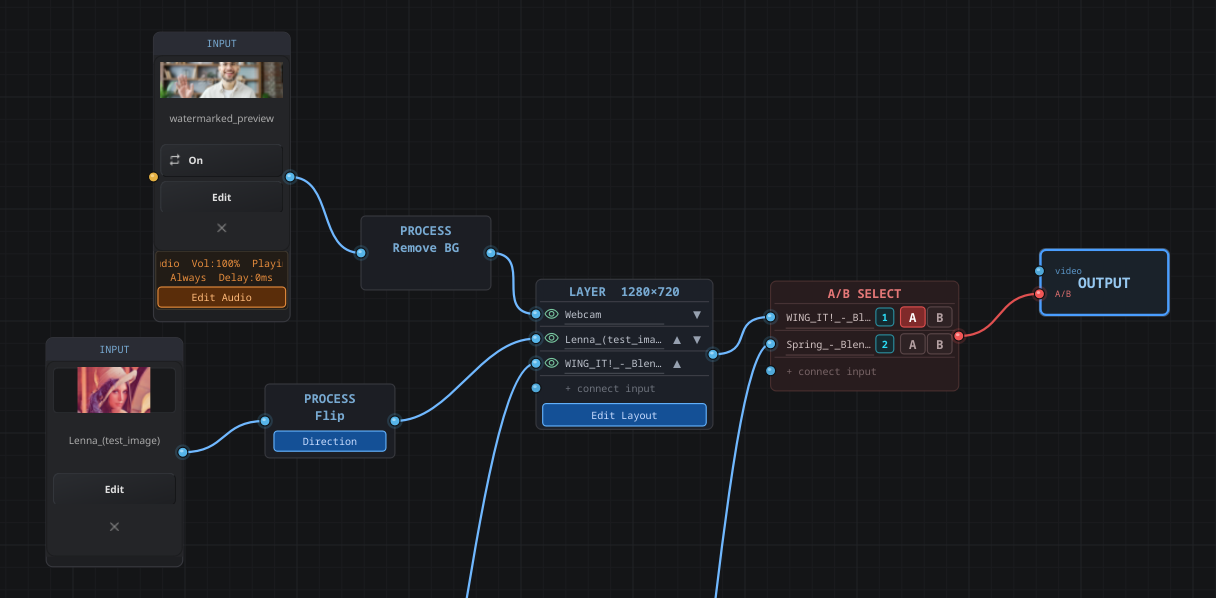Image resolution: width=1216 pixels, height=598 pixels.
Task: Click the PROCESS Flip node title
Action: coord(330,407)
